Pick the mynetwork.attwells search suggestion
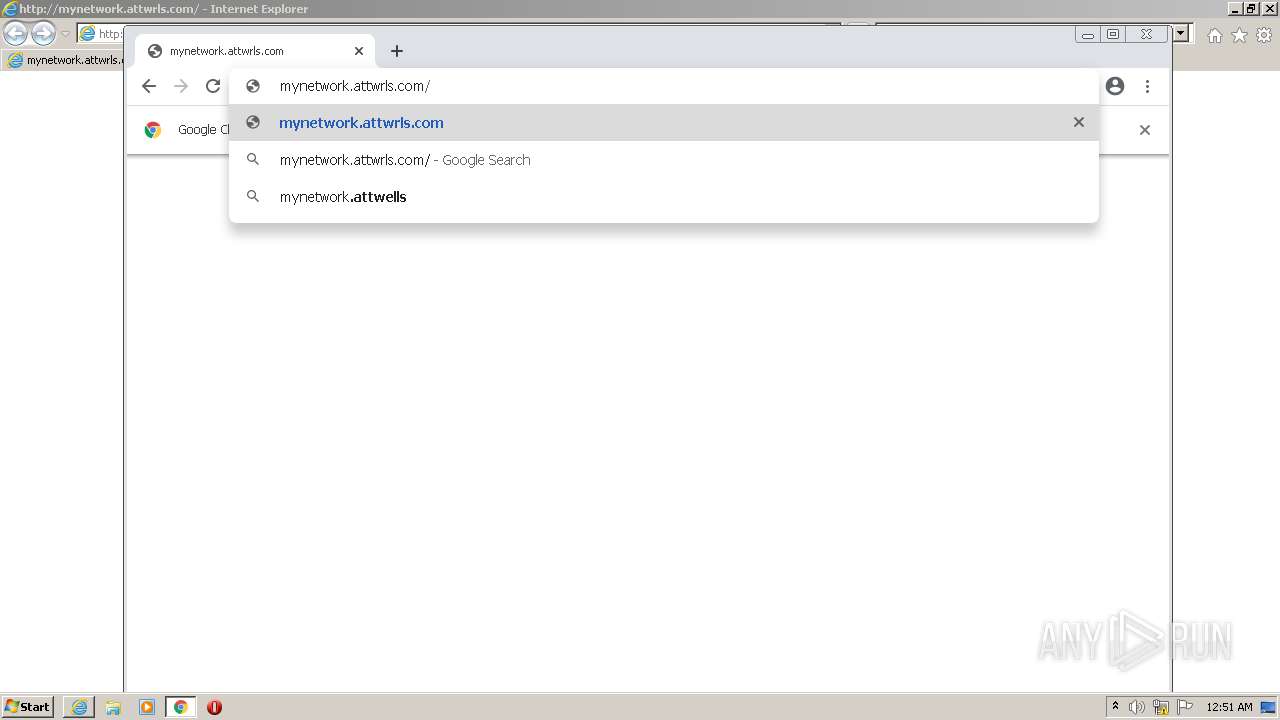 coord(664,197)
